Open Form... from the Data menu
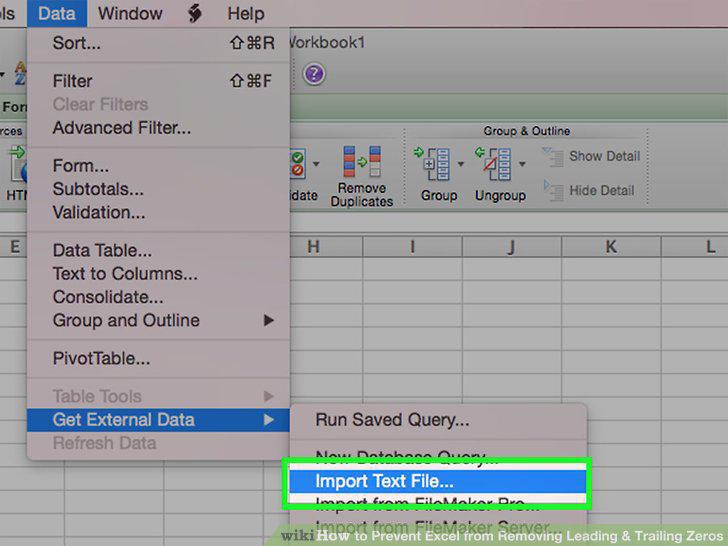 (x=159, y=166)
